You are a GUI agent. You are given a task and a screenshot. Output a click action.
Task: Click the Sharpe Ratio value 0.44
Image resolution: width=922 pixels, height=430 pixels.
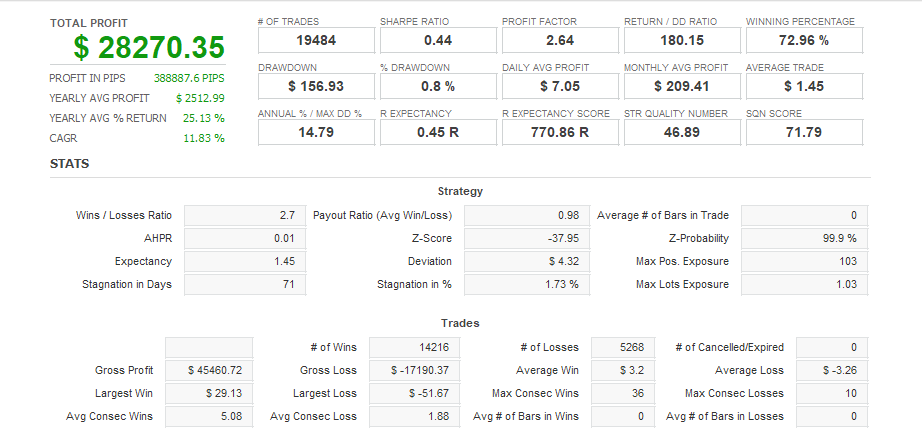(438, 40)
